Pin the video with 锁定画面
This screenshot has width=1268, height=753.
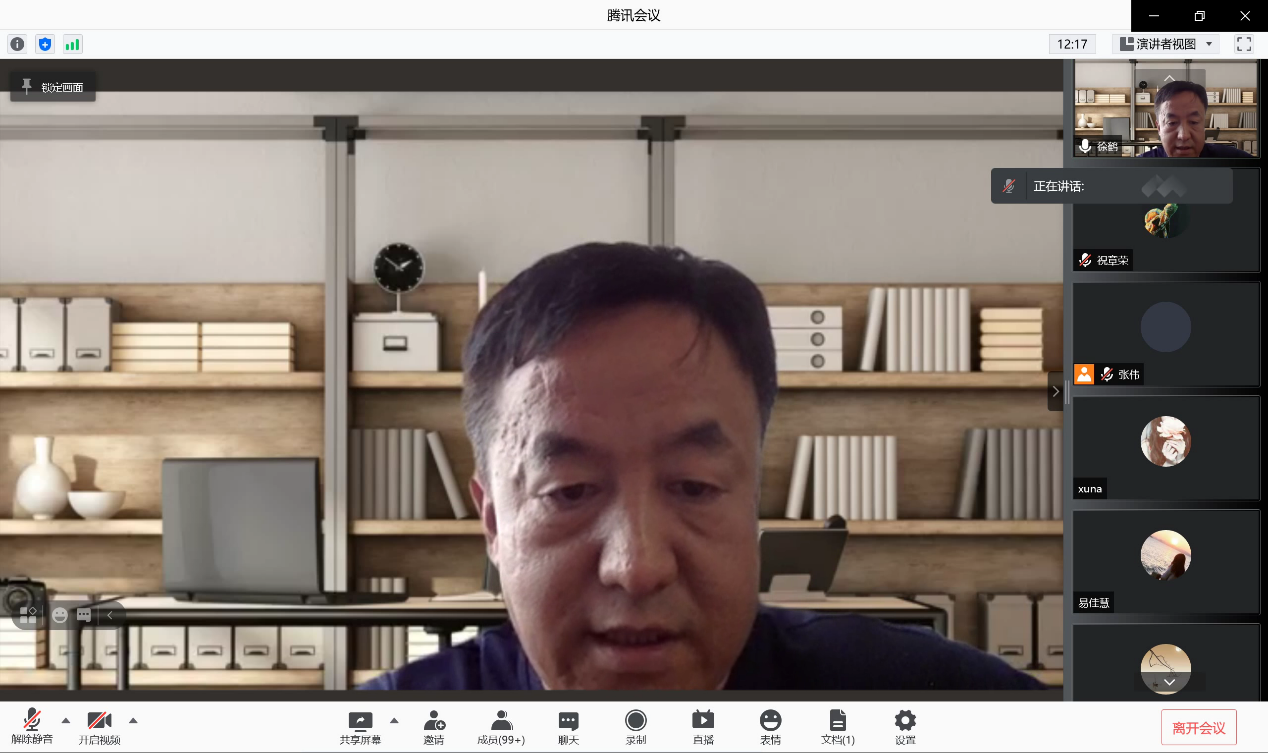(x=53, y=87)
